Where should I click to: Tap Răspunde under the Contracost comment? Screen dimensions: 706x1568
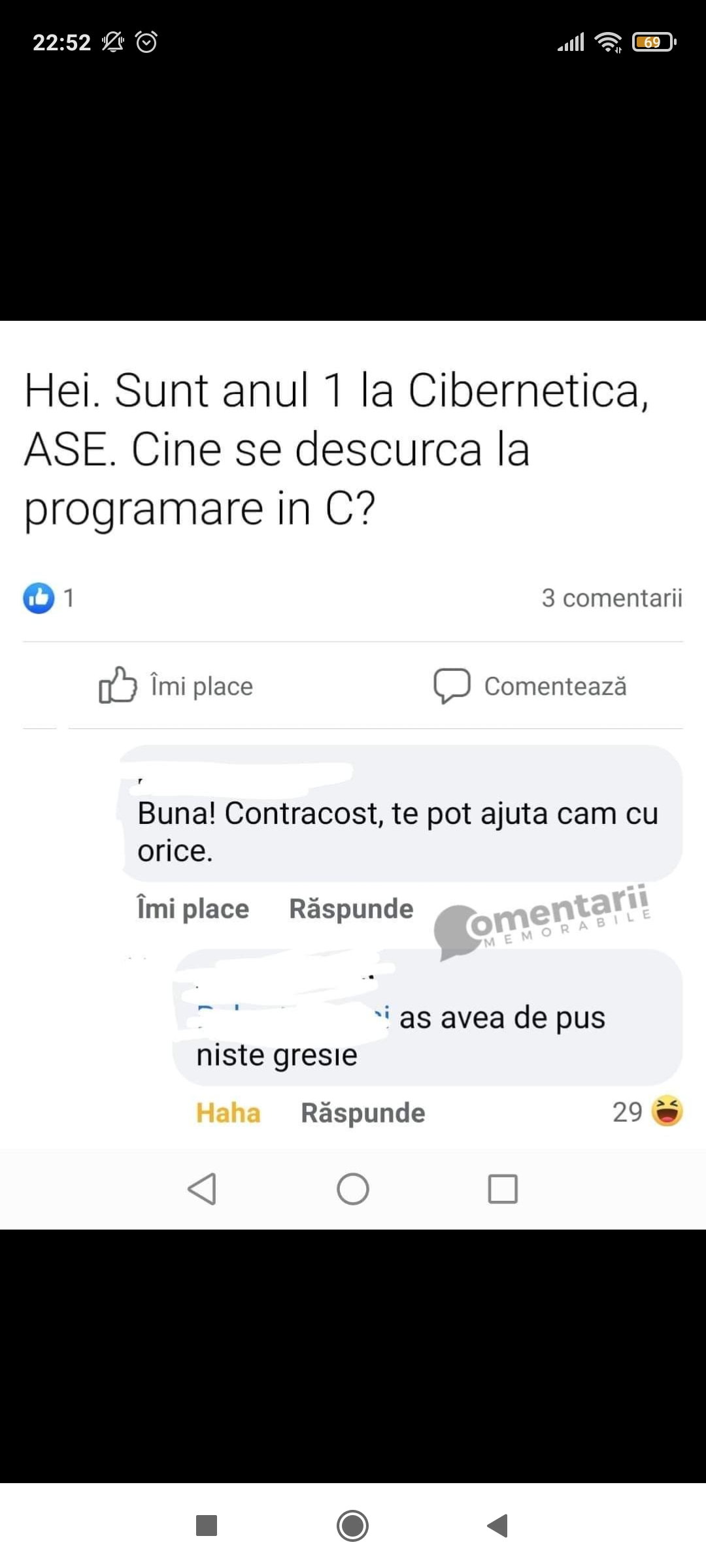tap(351, 909)
